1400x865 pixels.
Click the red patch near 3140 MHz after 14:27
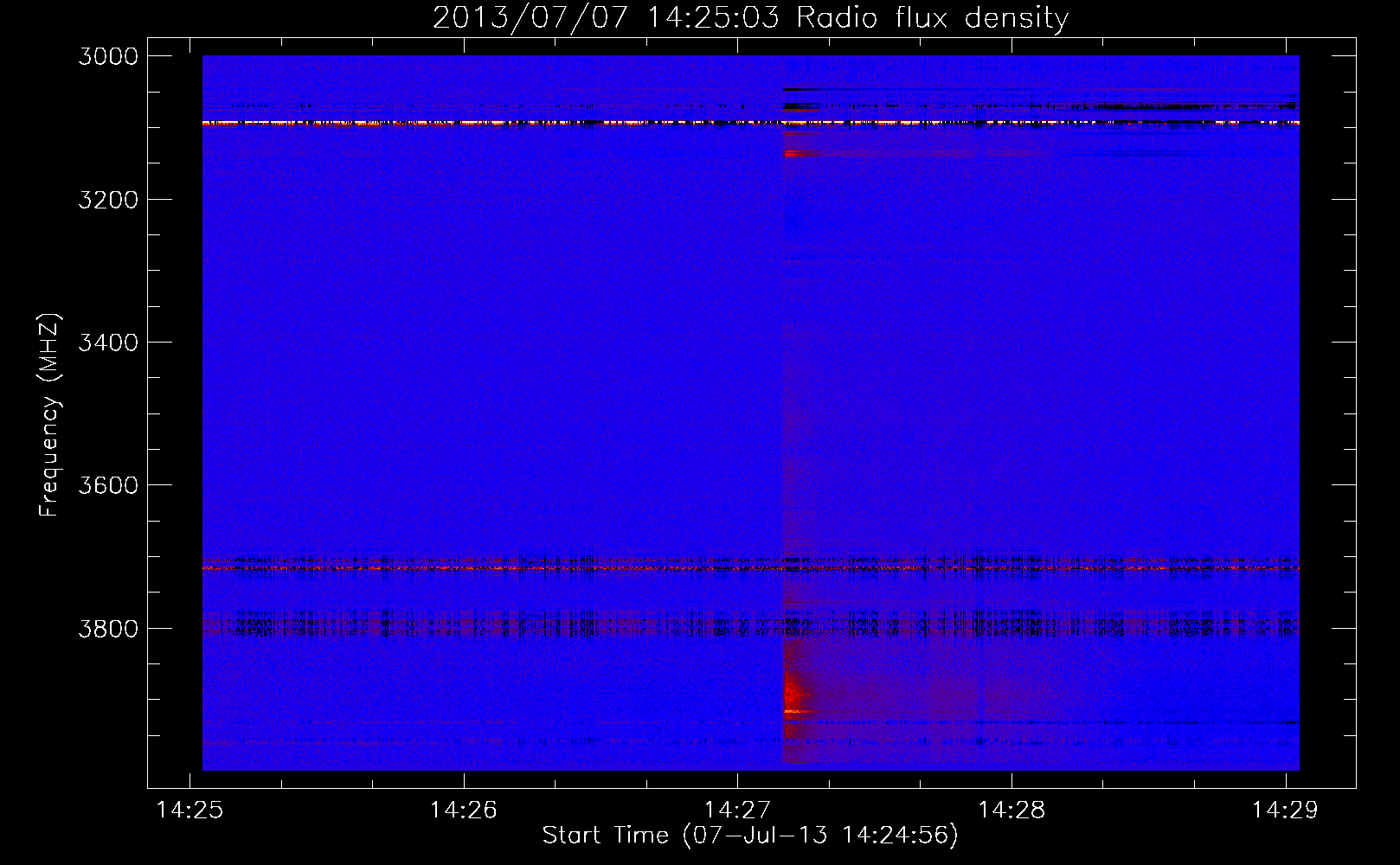(x=801, y=153)
